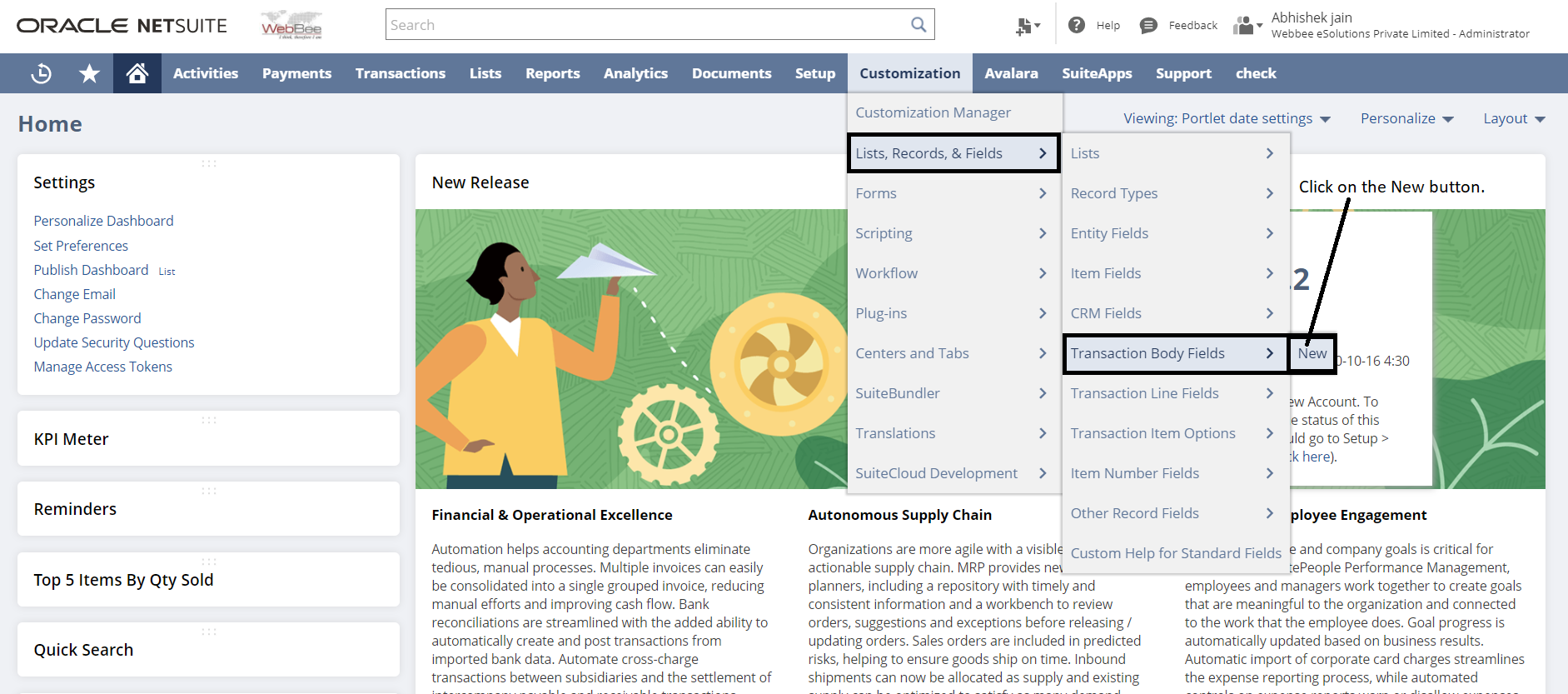1568x694 pixels.
Task: Expand the SuiteBundler submenu
Action: click(954, 393)
